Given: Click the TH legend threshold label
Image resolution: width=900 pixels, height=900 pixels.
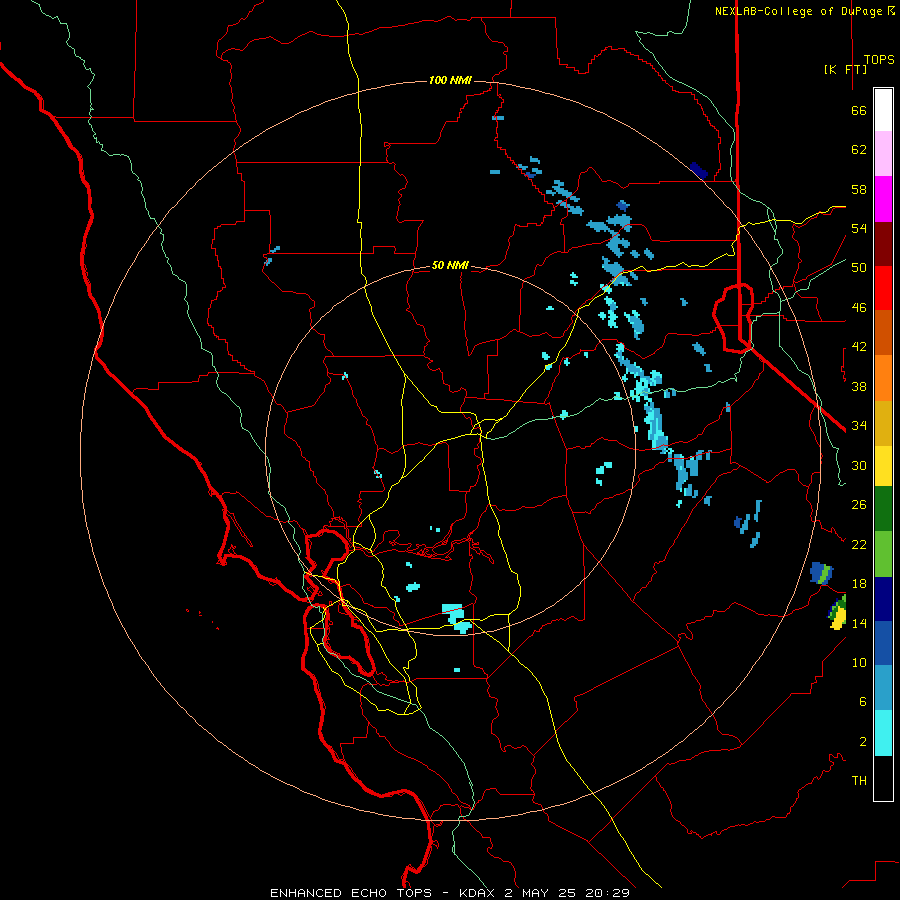Looking at the screenshot, I should [859, 781].
